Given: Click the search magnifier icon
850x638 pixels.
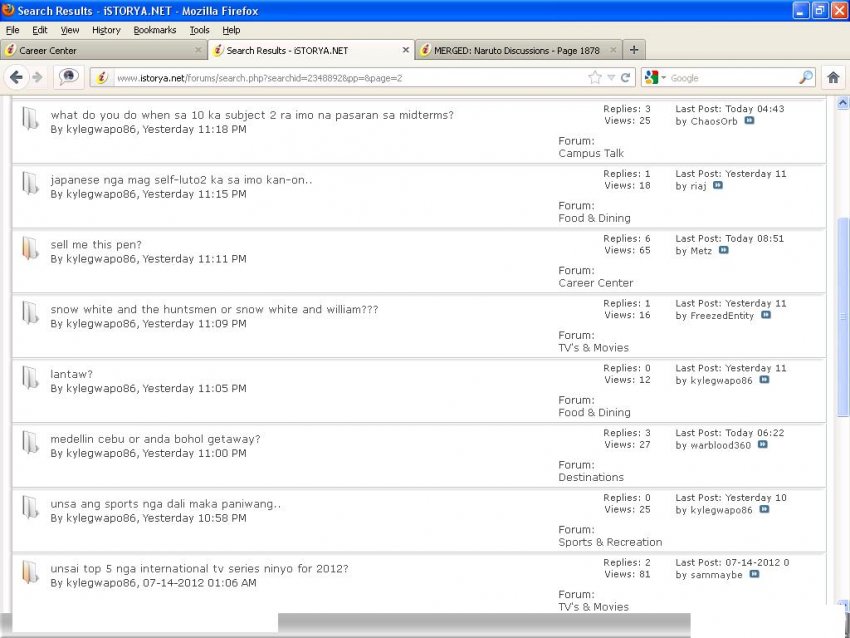Looking at the screenshot, I should (805, 77).
